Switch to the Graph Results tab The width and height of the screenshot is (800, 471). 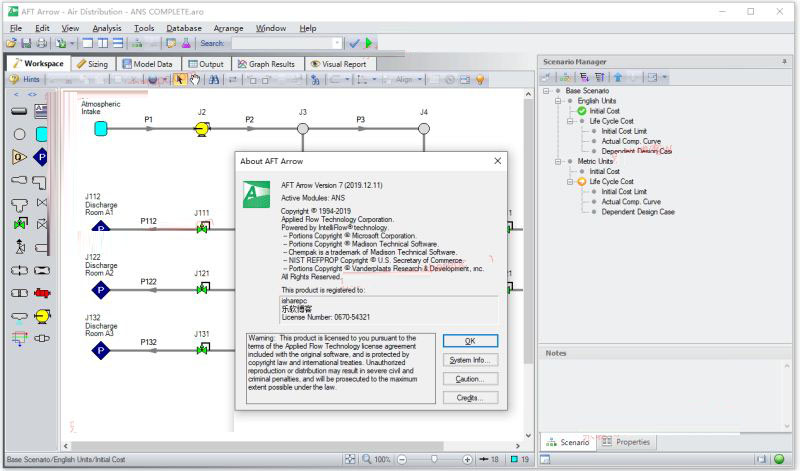[266, 64]
